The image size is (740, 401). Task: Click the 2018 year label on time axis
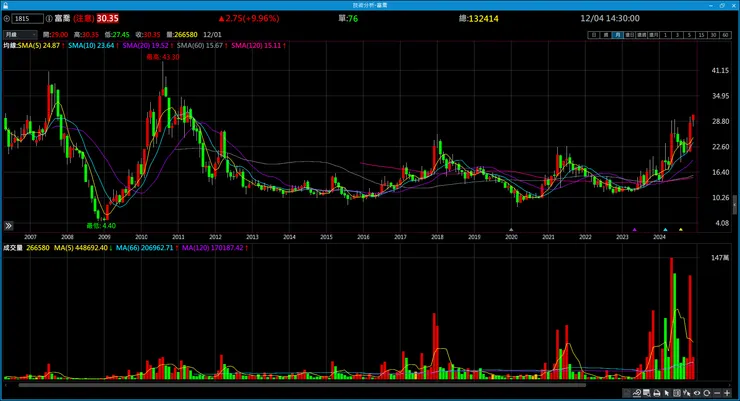pyautogui.click(x=437, y=237)
